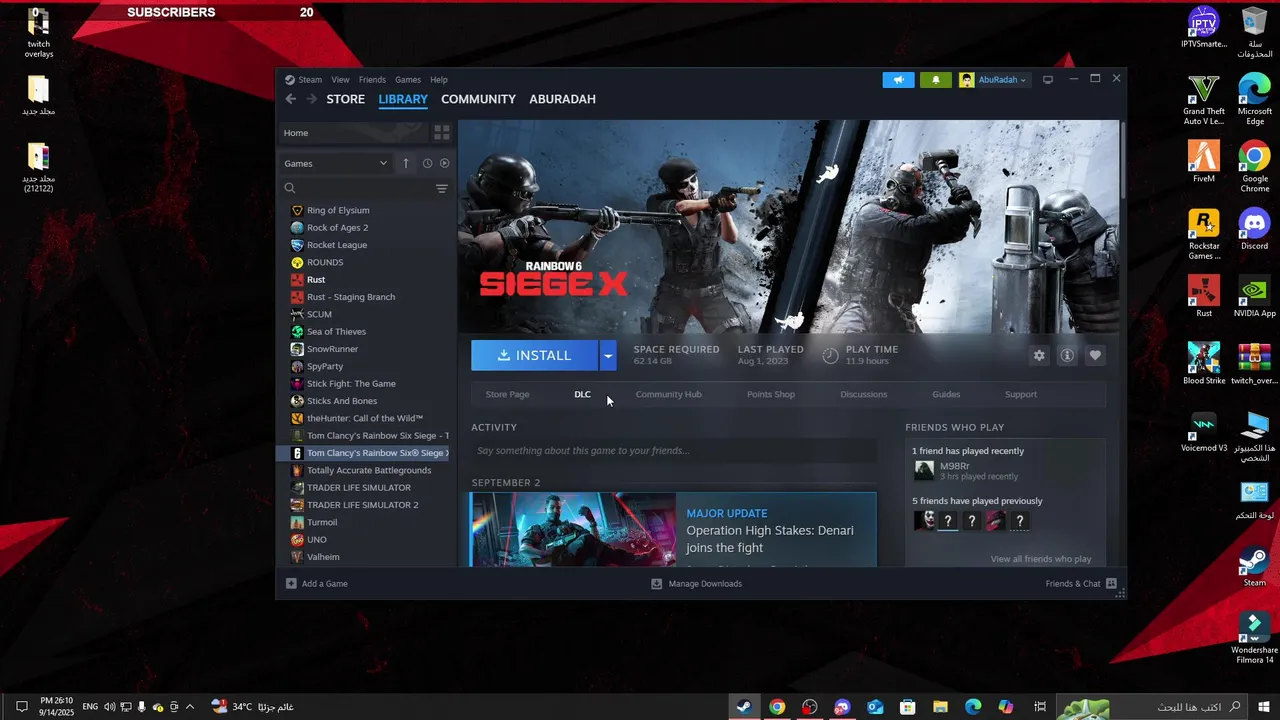Open the Operation High Stakes update thumbnail
This screenshot has width=1280, height=720.
coord(573,529)
